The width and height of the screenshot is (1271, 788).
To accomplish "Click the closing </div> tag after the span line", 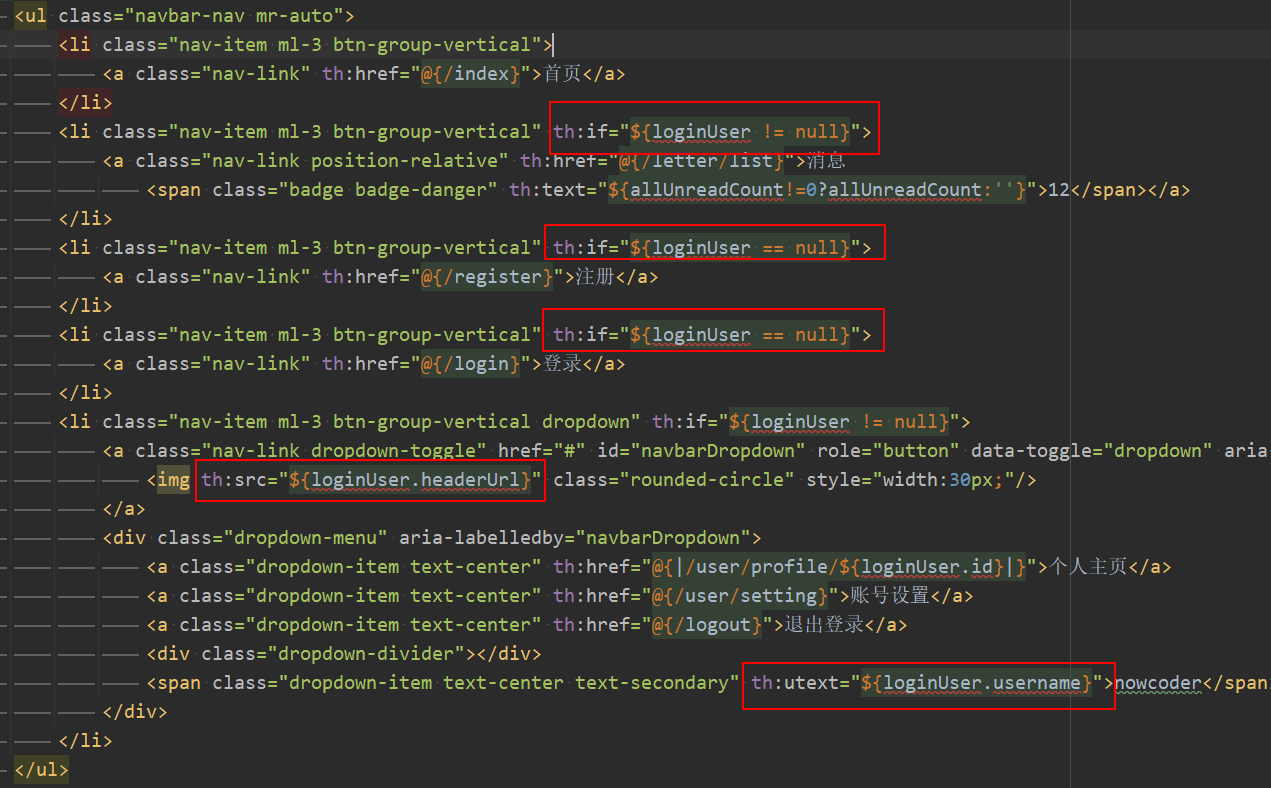I will [x=135, y=711].
